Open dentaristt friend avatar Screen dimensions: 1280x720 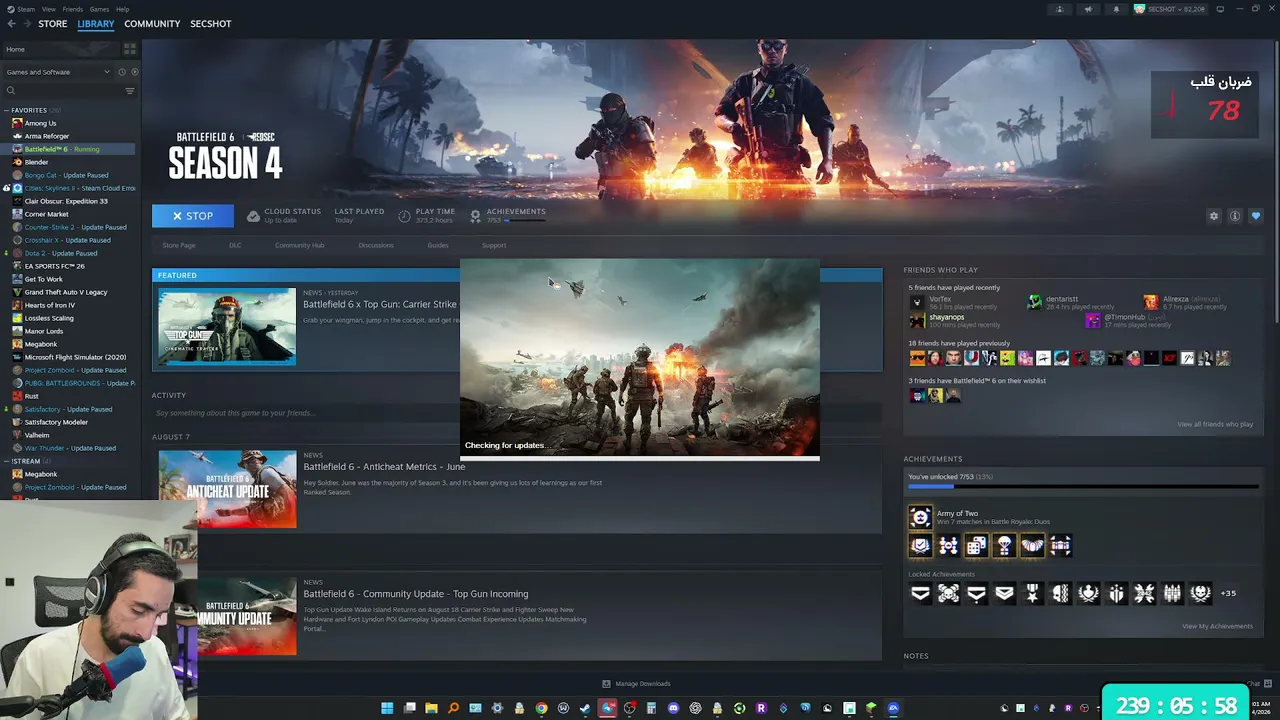pyautogui.click(x=1035, y=302)
